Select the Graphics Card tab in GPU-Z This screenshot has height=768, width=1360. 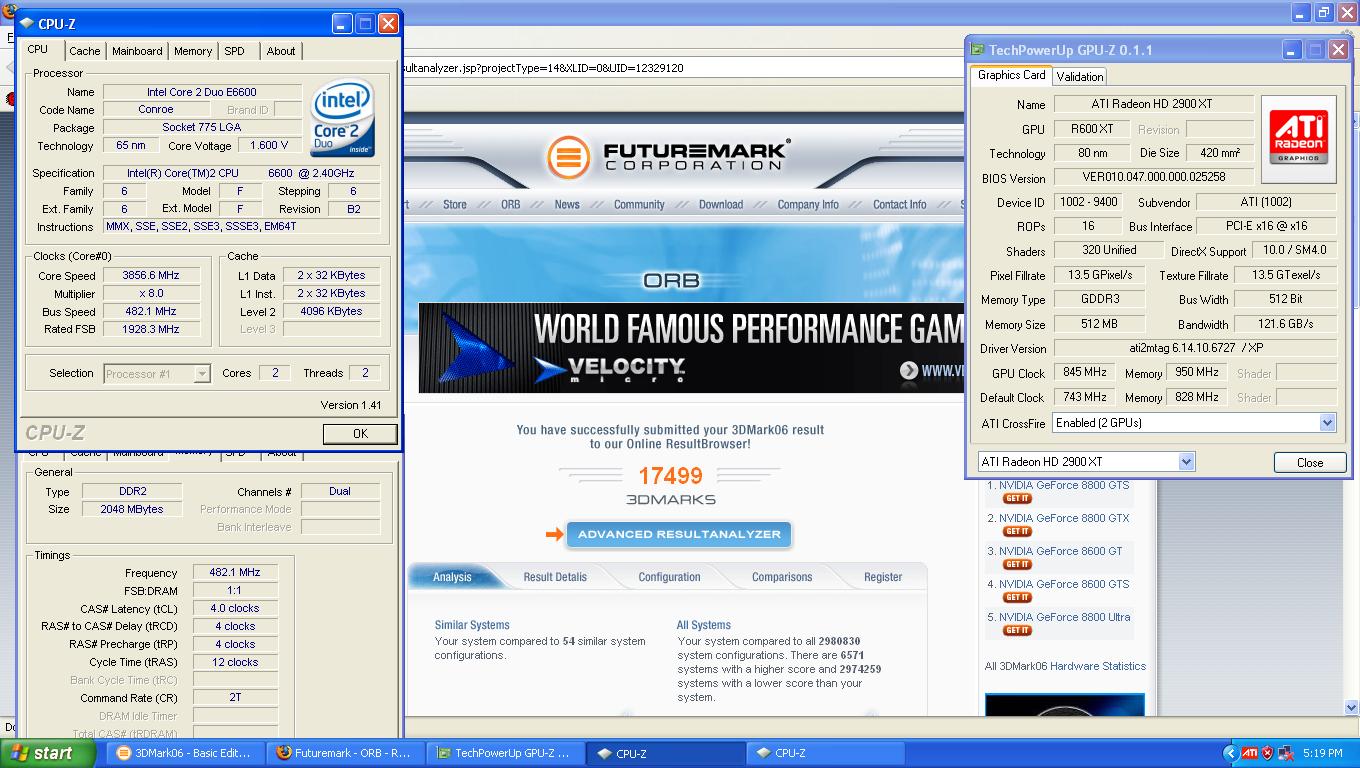[1011, 75]
